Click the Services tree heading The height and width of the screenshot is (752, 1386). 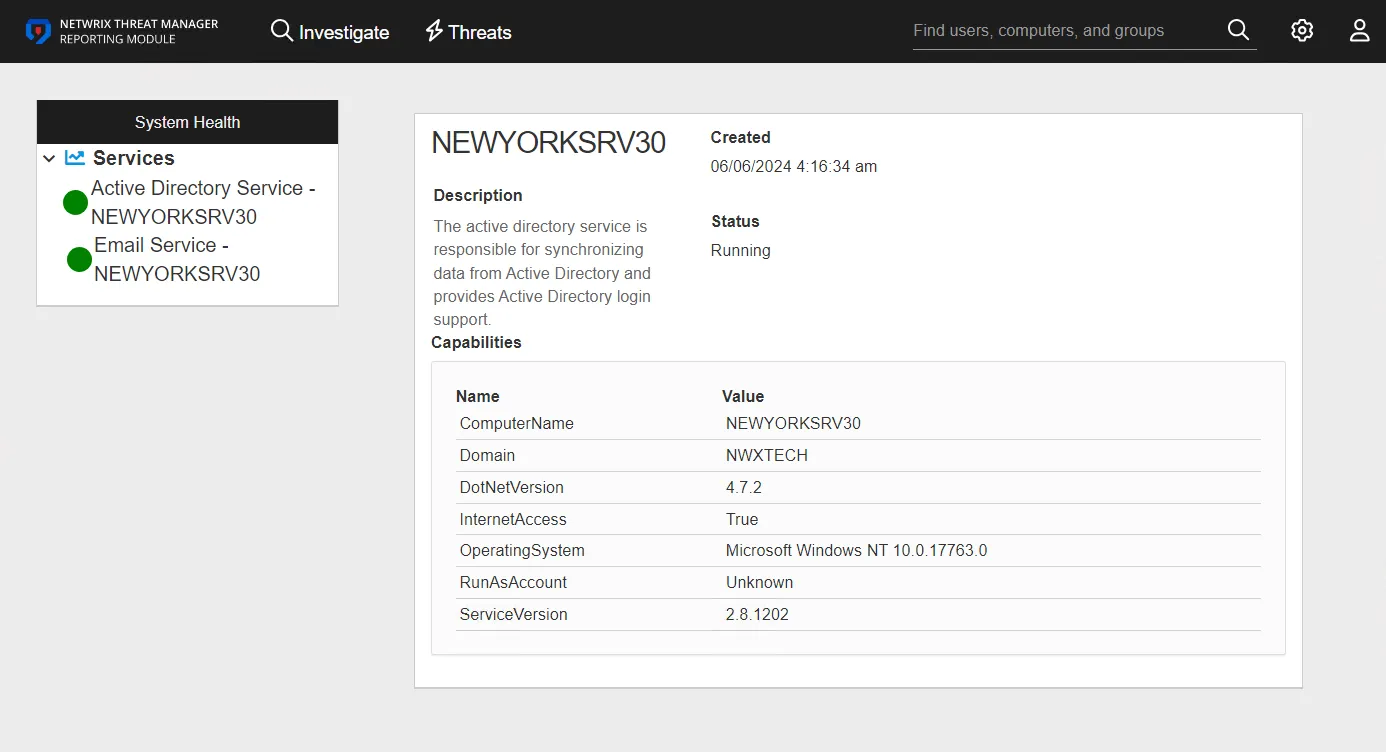(x=134, y=158)
